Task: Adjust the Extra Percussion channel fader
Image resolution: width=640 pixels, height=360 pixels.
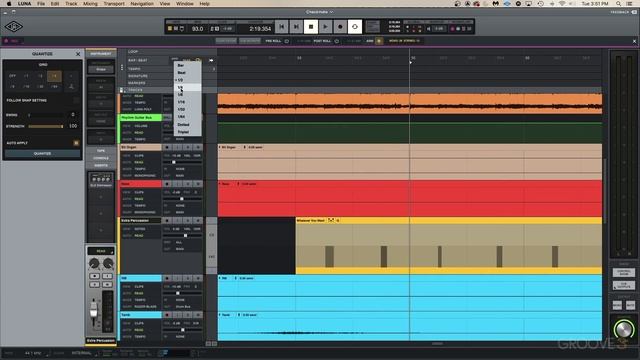Action: point(94,309)
